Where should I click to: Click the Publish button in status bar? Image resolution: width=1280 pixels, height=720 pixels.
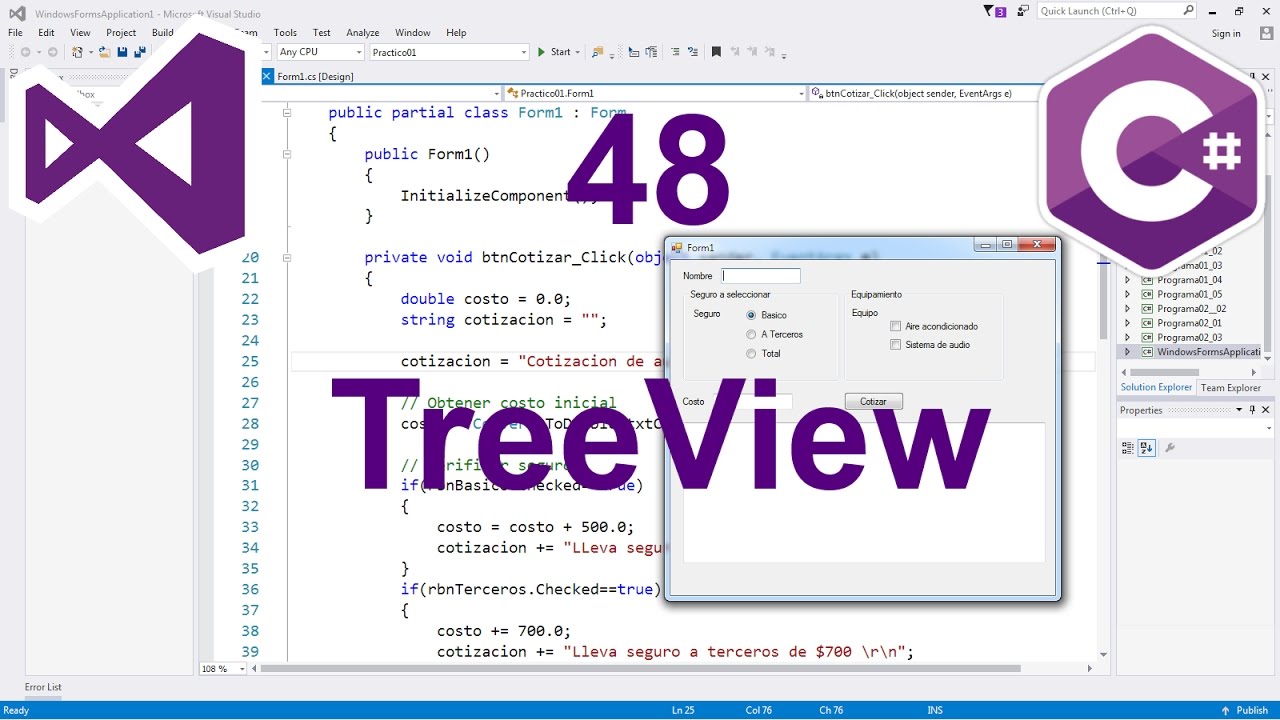pyautogui.click(x=1245, y=710)
